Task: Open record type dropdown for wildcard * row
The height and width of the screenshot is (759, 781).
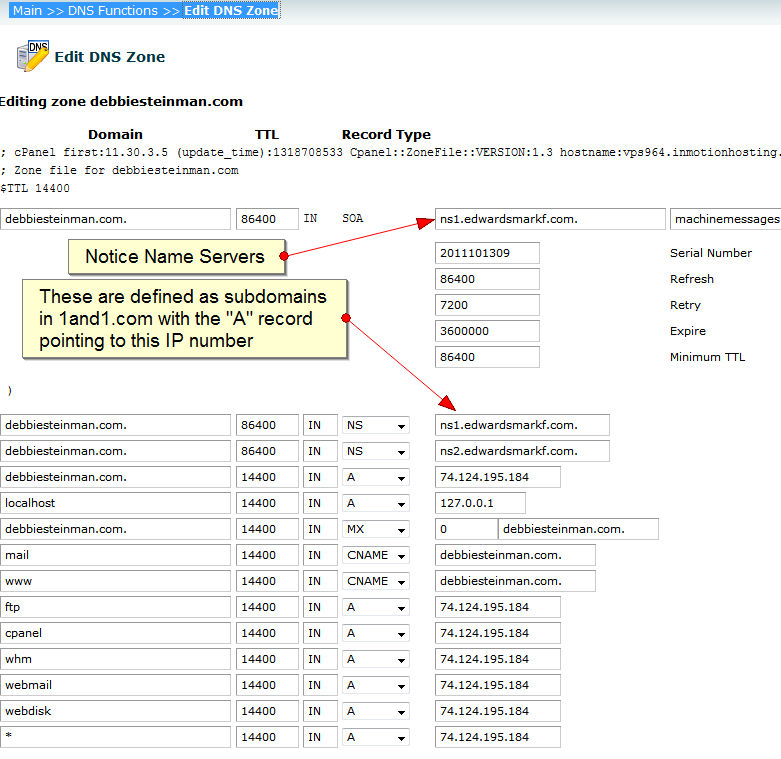Action: [x=376, y=737]
